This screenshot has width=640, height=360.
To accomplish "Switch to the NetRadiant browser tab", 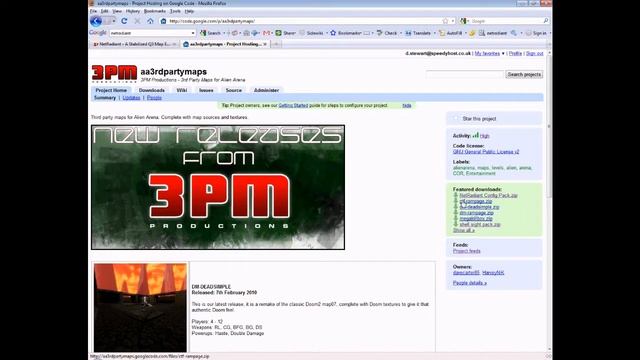I will tap(134, 44).
